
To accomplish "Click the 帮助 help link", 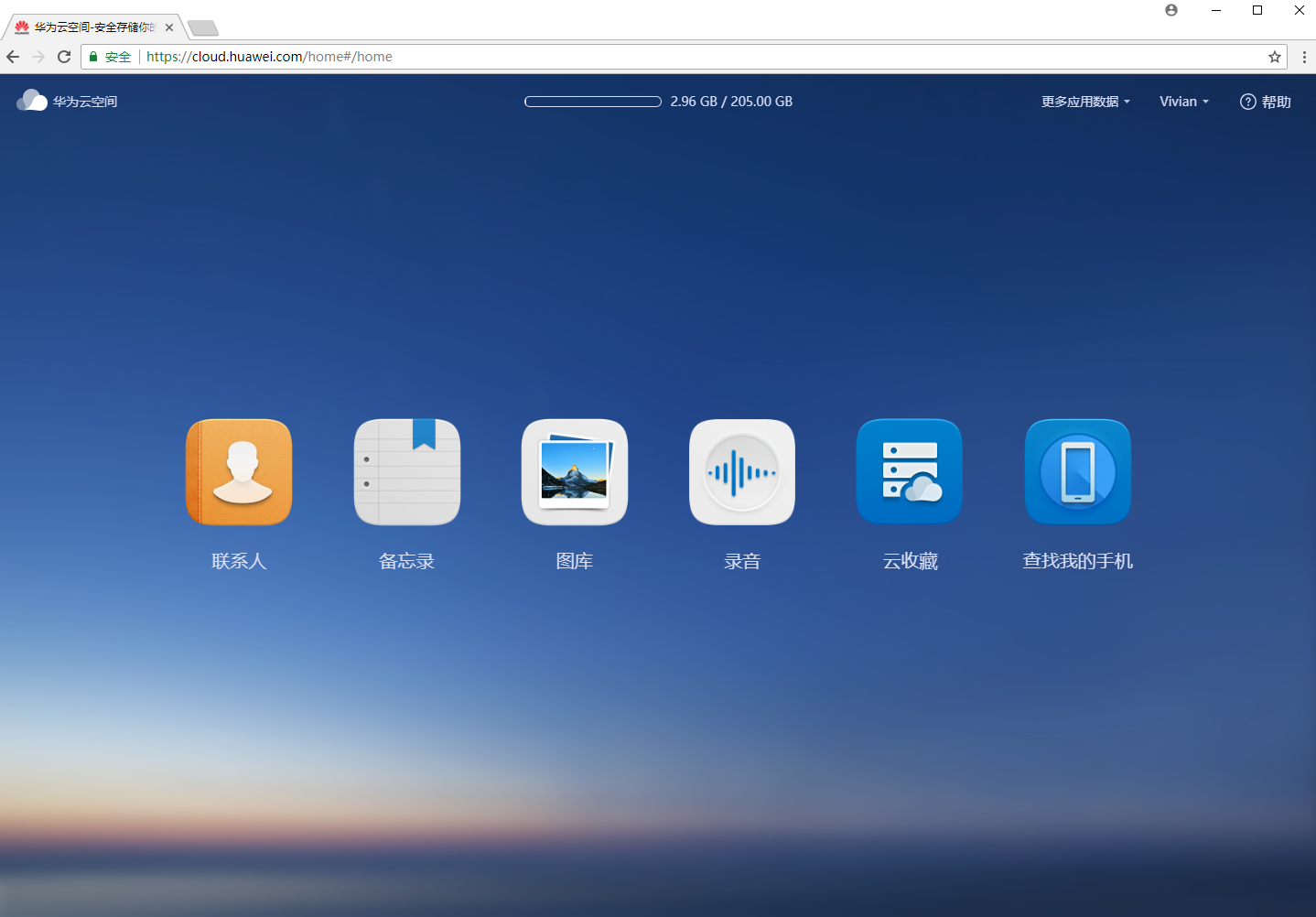I will point(1276,102).
